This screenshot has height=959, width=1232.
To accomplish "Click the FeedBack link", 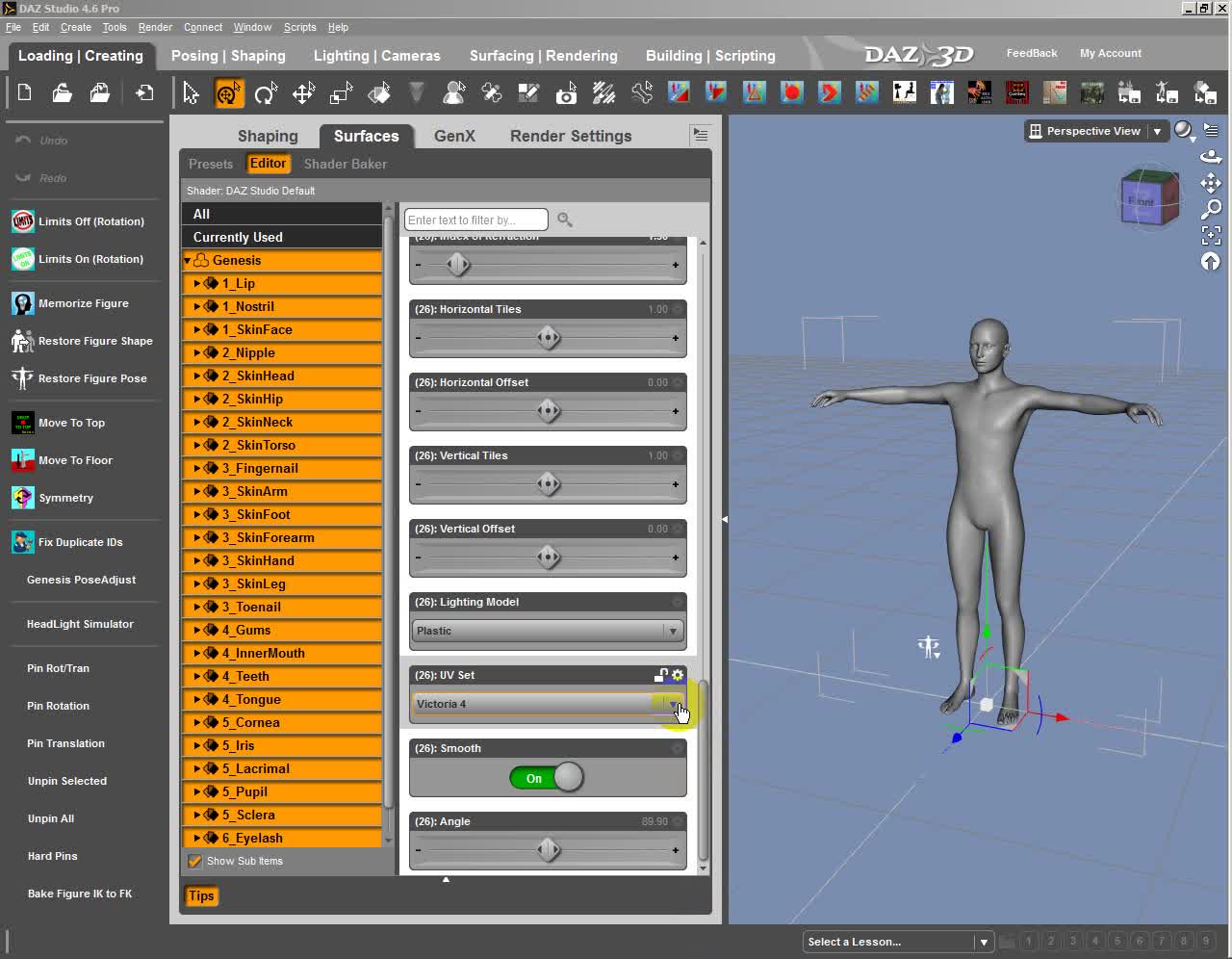I will (1032, 53).
